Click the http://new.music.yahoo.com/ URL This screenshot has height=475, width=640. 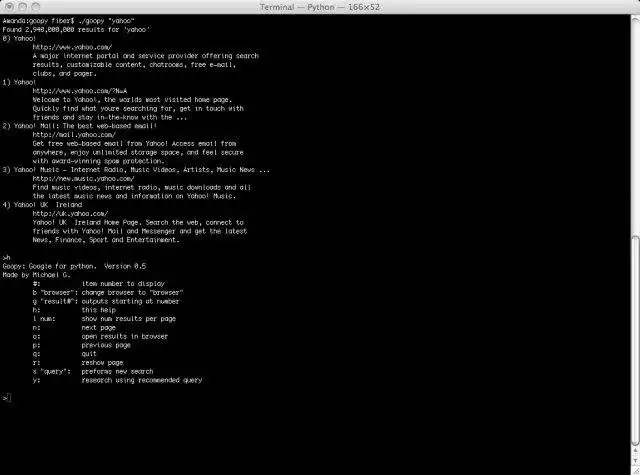(84, 178)
